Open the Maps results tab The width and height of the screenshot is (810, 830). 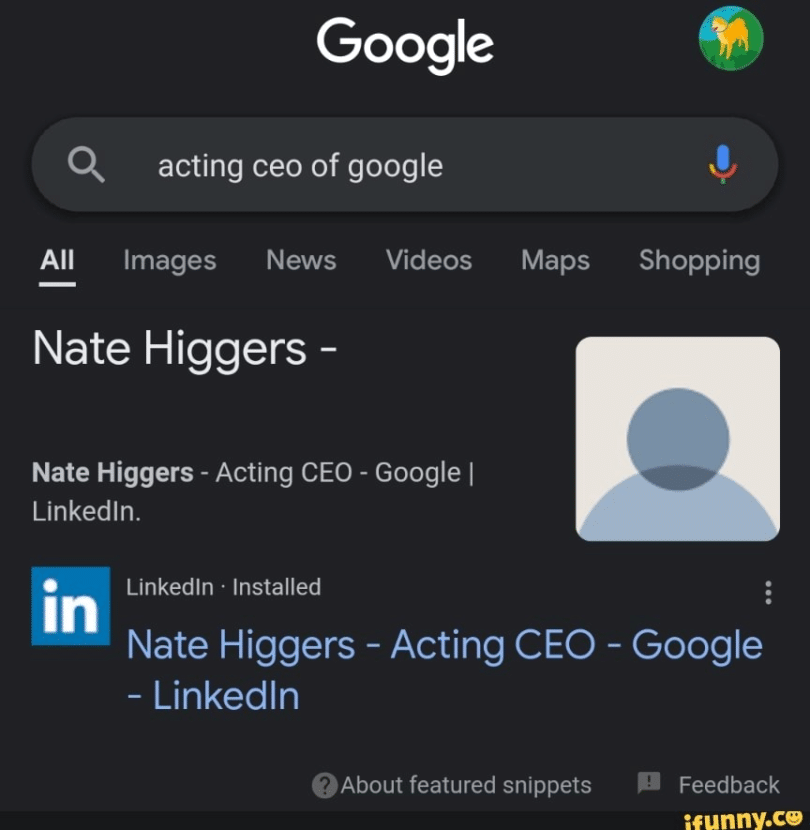click(x=554, y=261)
